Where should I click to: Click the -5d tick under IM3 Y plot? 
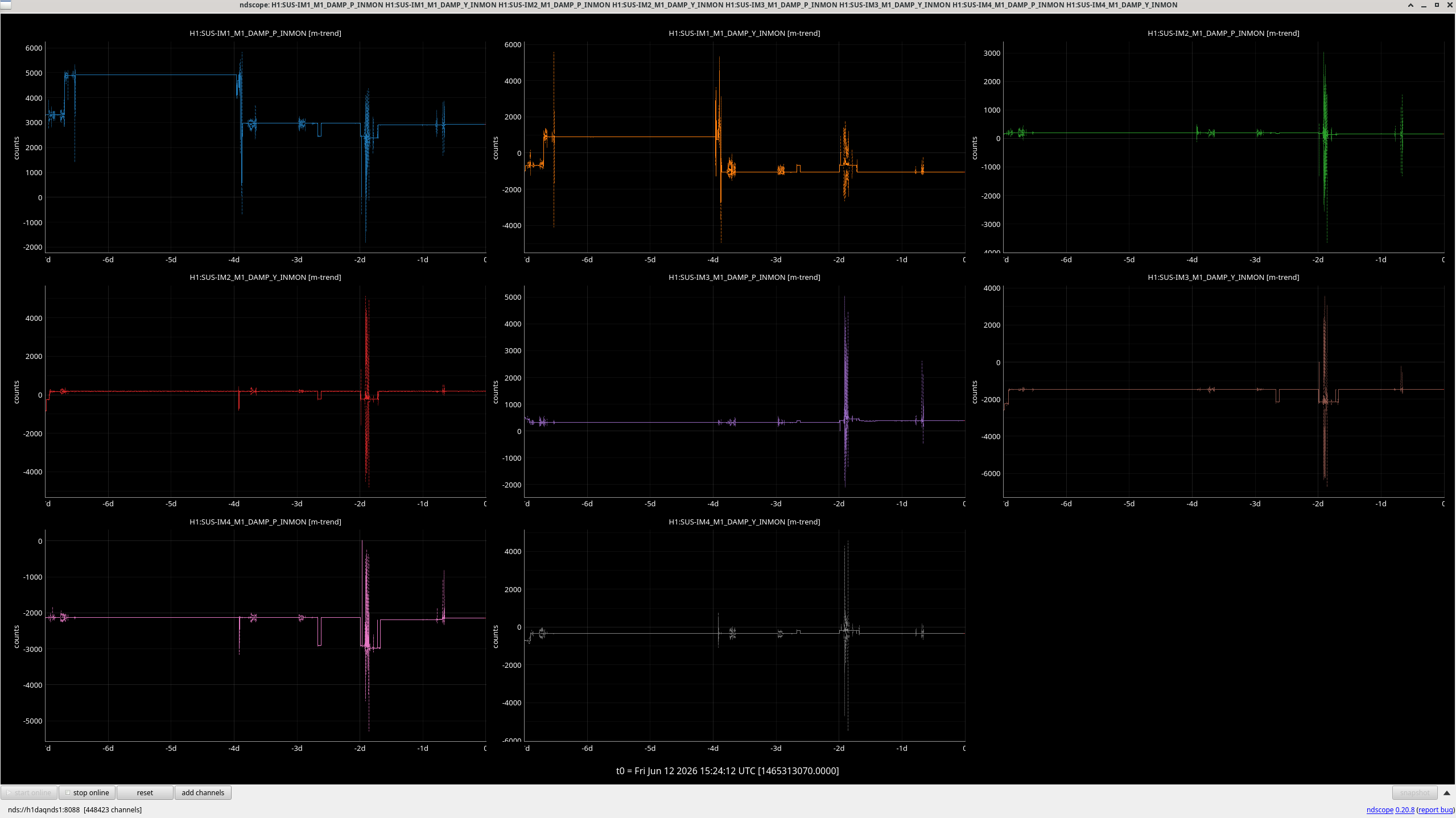point(1129,504)
